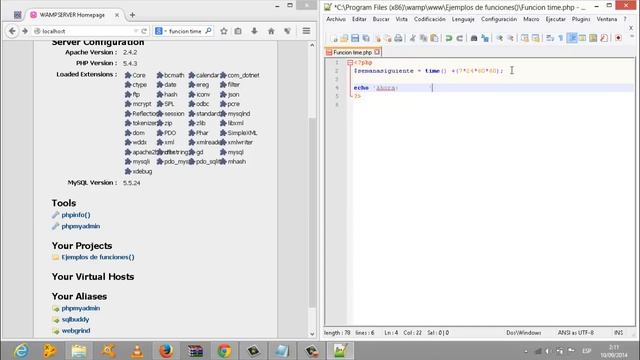Go forward in Firefox
The image size is (640, 360).
[25, 31]
